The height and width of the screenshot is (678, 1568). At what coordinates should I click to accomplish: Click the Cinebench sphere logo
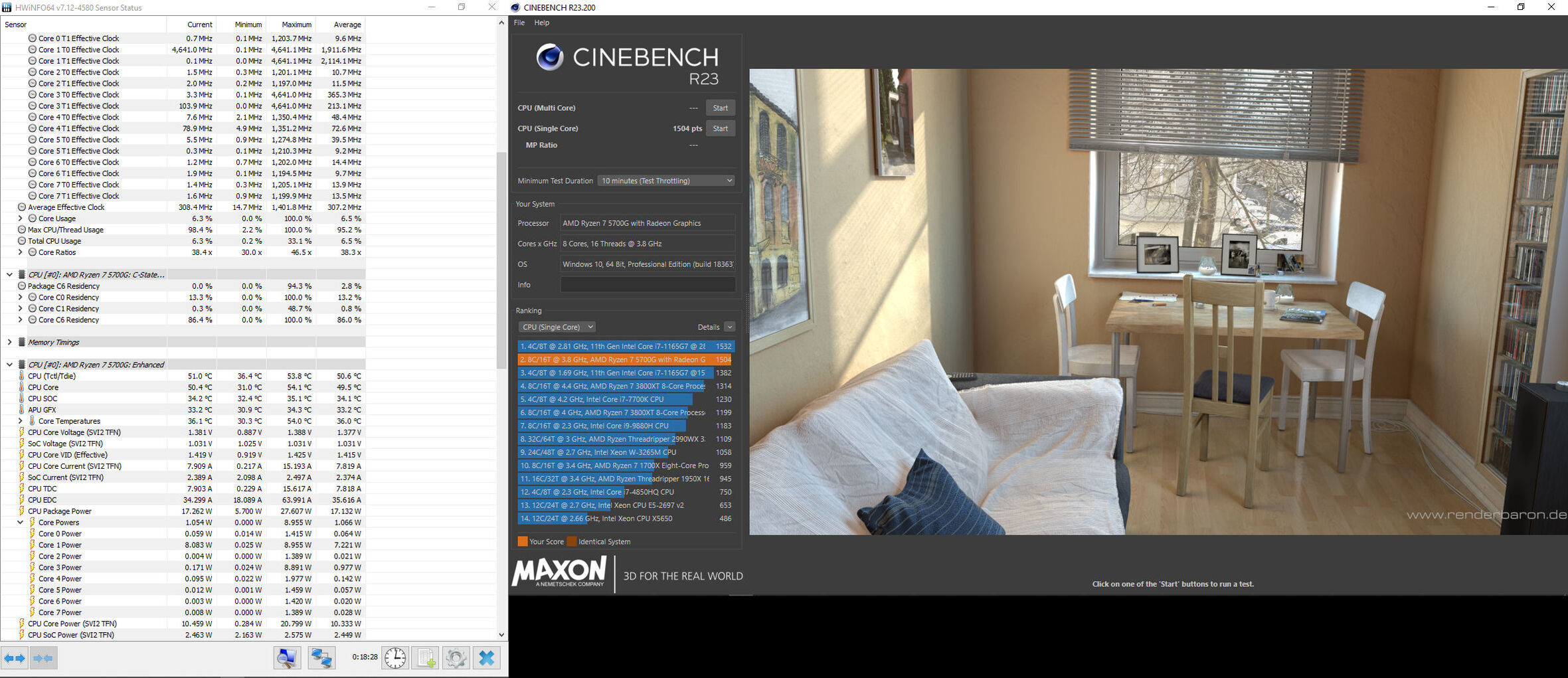[550, 57]
